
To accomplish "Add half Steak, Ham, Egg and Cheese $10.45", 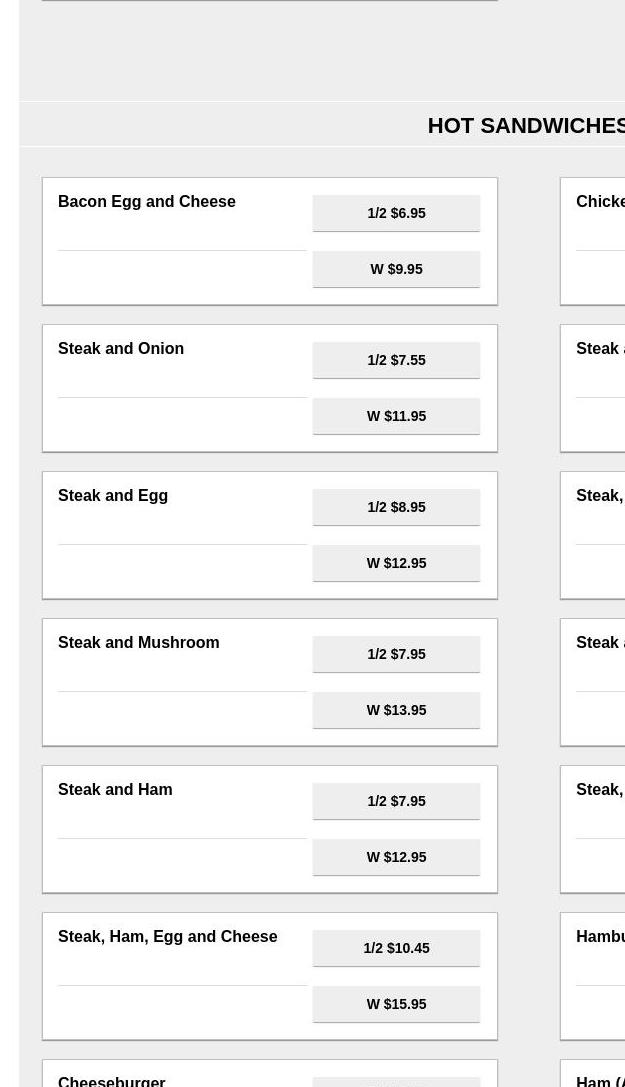I will [396, 948].
